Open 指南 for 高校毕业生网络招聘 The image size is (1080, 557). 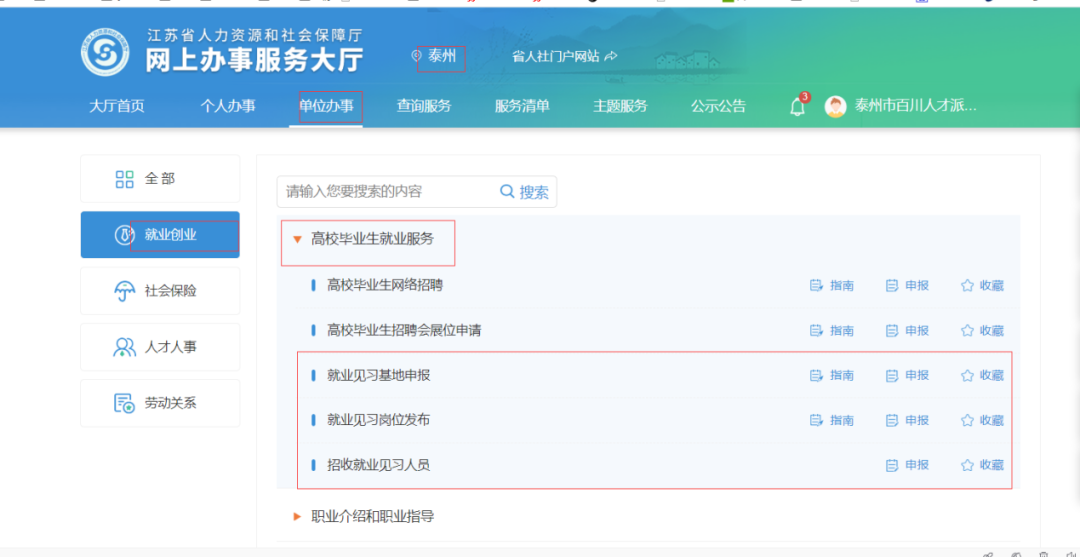click(832, 285)
